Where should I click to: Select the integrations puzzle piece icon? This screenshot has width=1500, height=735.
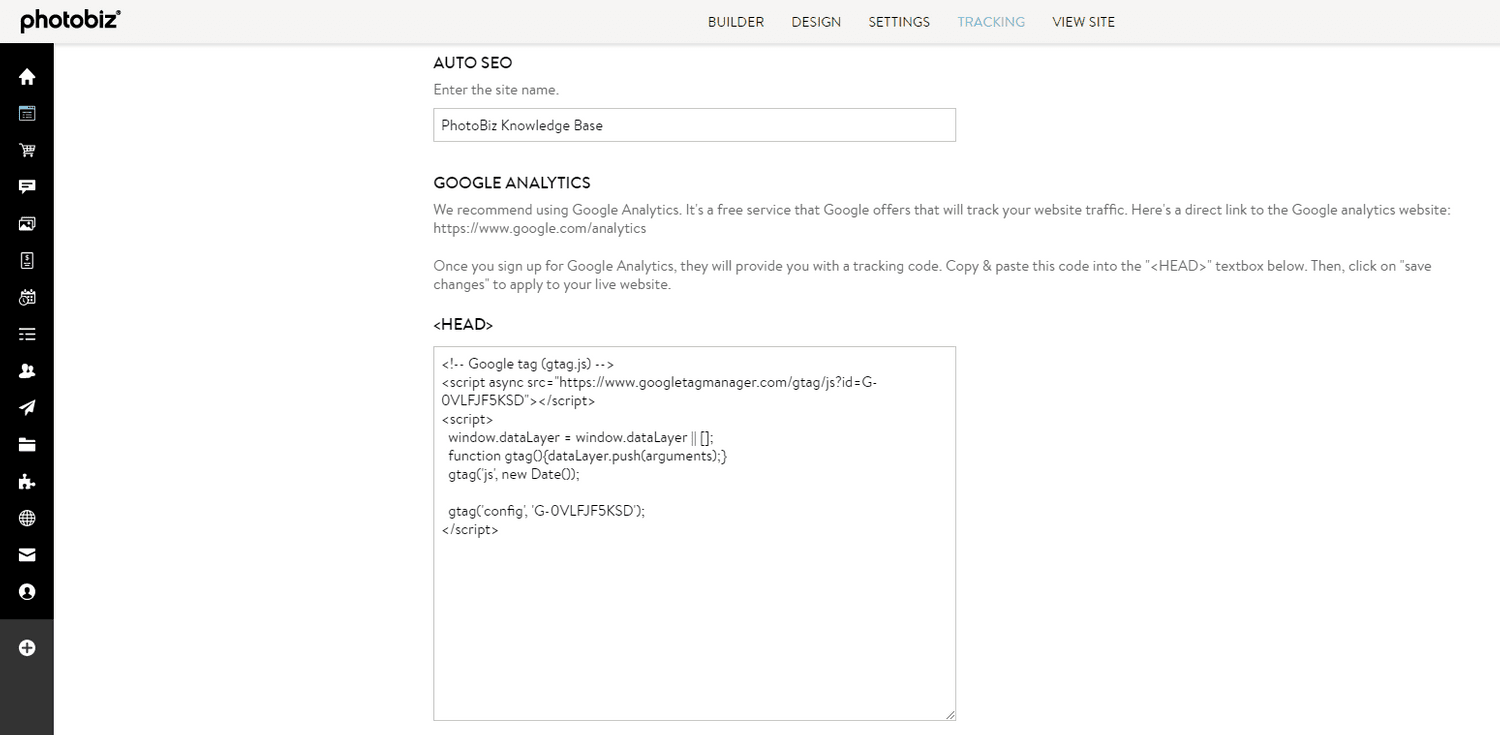[26, 481]
